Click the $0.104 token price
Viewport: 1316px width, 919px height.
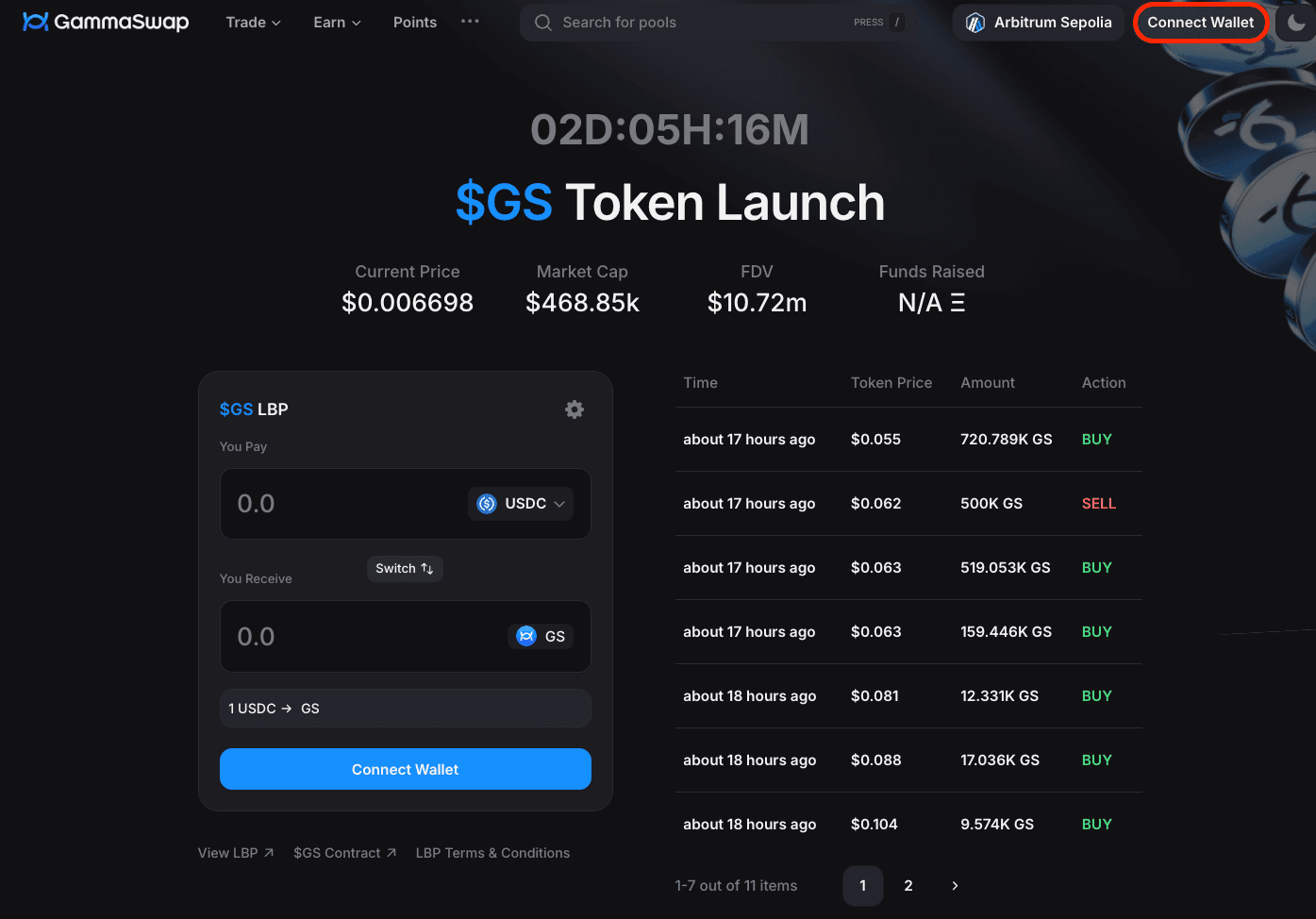pyautogui.click(x=875, y=825)
